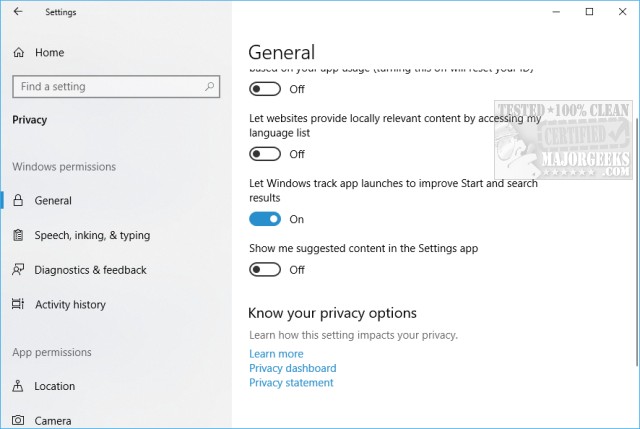Open the Speech, inking, & typing clipboard icon
Viewport: 640px width, 429px height.
(x=18, y=235)
